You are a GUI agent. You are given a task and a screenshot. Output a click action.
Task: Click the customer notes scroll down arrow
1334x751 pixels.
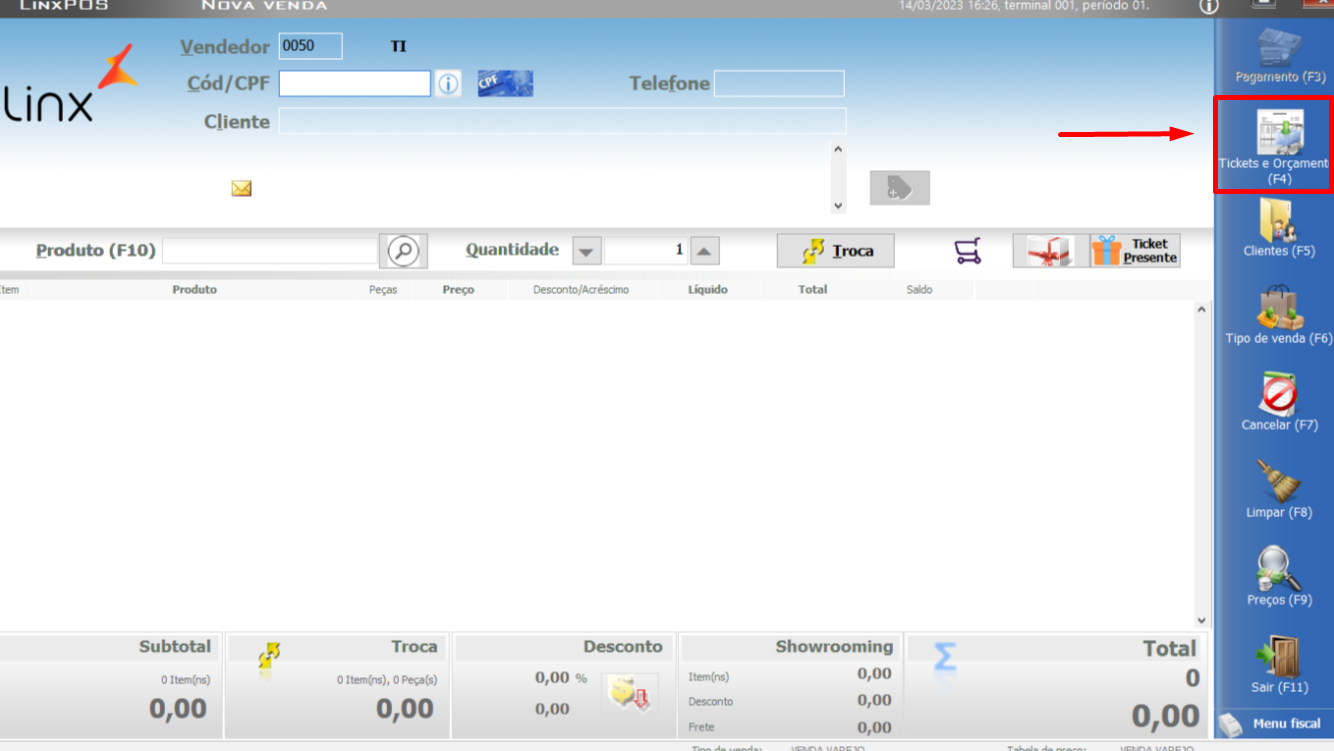838,205
